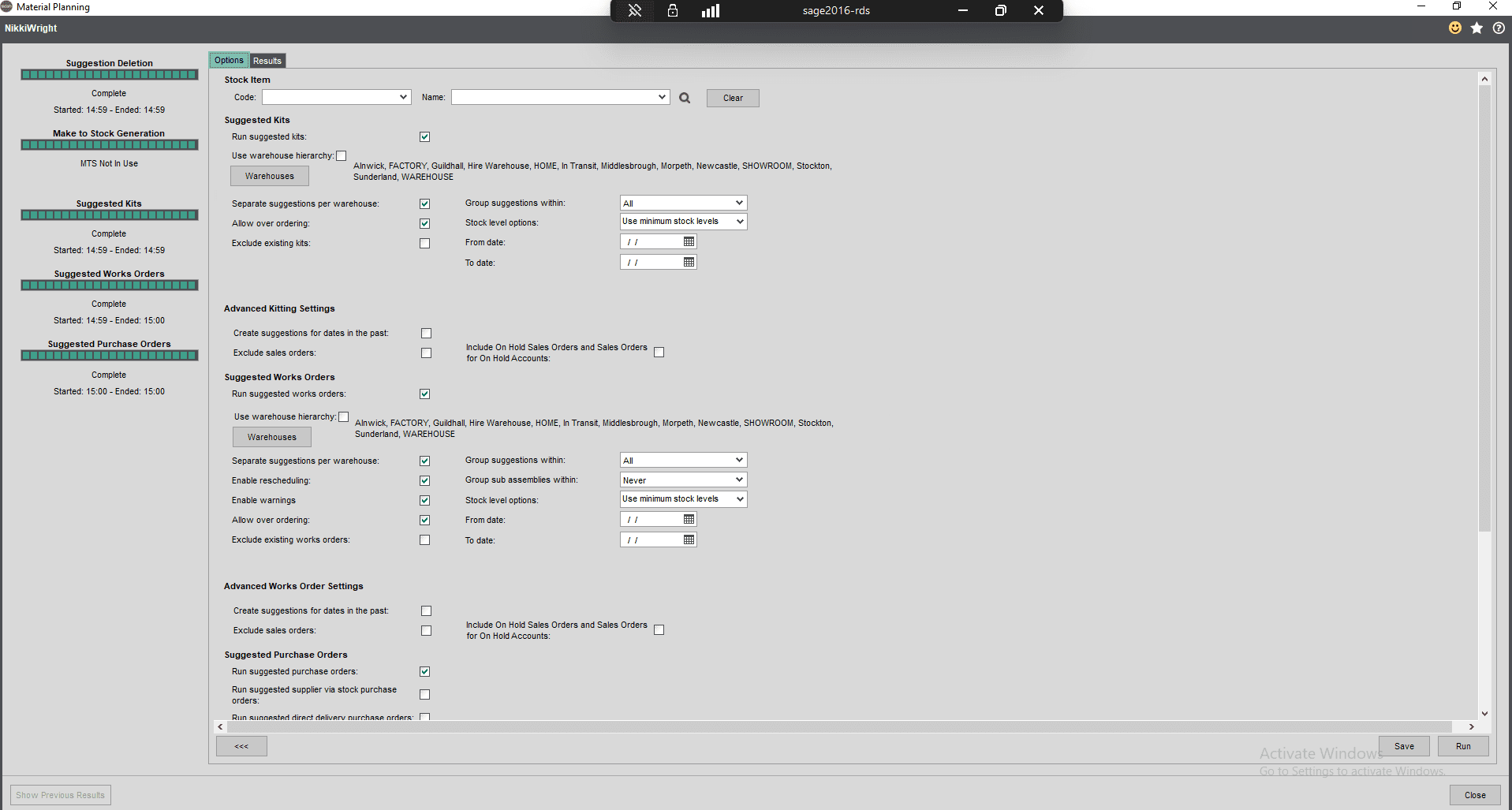1512x810 pixels.
Task: Click the Clear button
Action: coord(733,98)
